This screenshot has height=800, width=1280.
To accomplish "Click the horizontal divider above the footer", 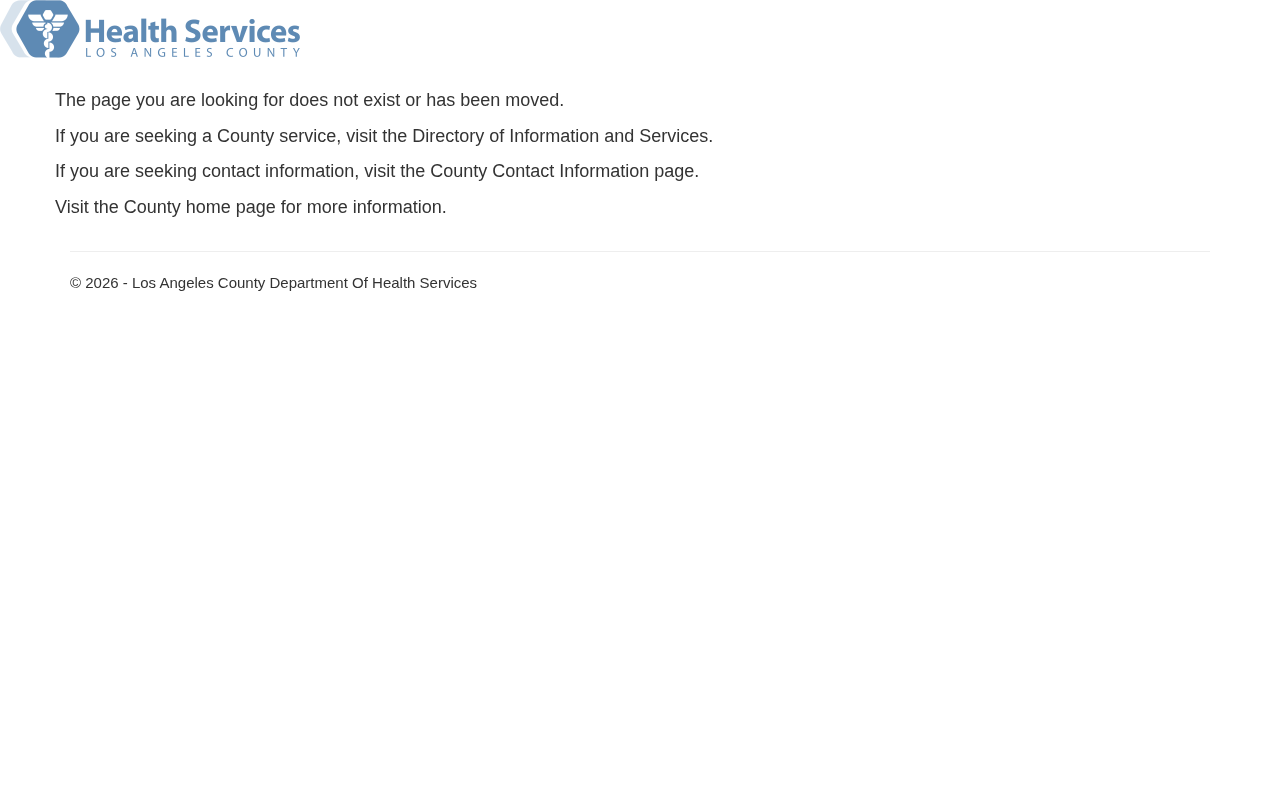I will click(640, 251).
